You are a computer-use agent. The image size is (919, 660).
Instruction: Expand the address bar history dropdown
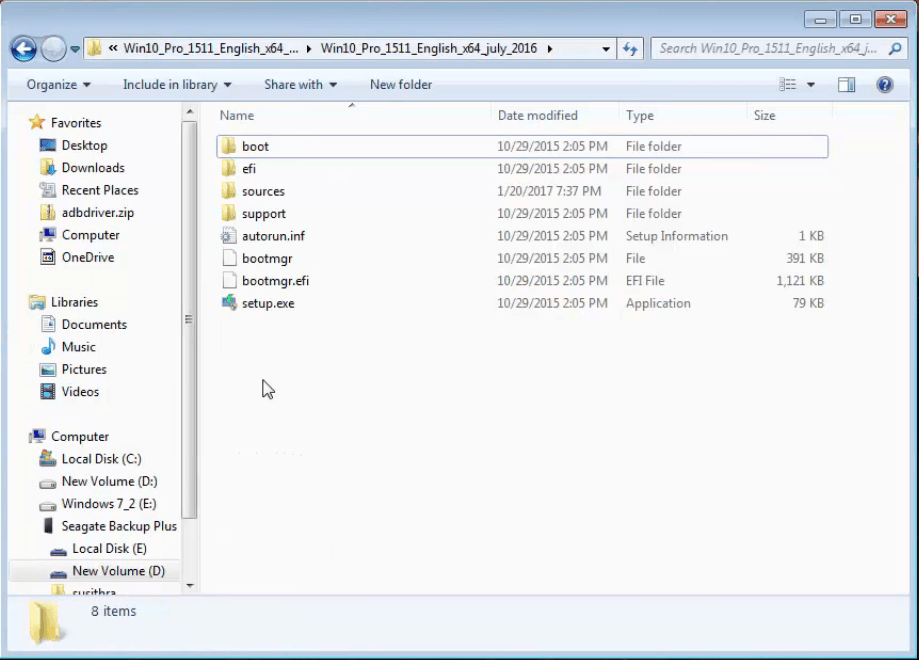click(606, 49)
